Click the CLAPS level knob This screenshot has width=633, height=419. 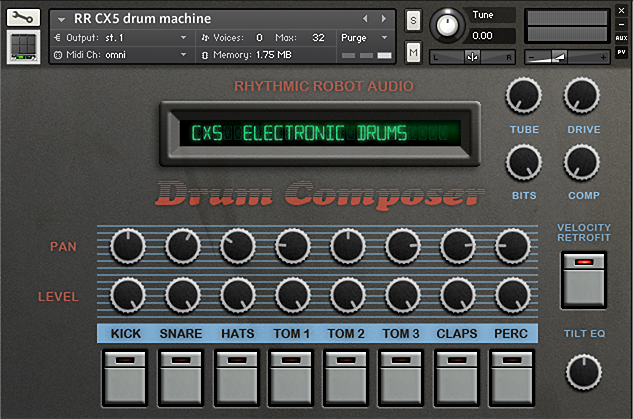(458, 295)
